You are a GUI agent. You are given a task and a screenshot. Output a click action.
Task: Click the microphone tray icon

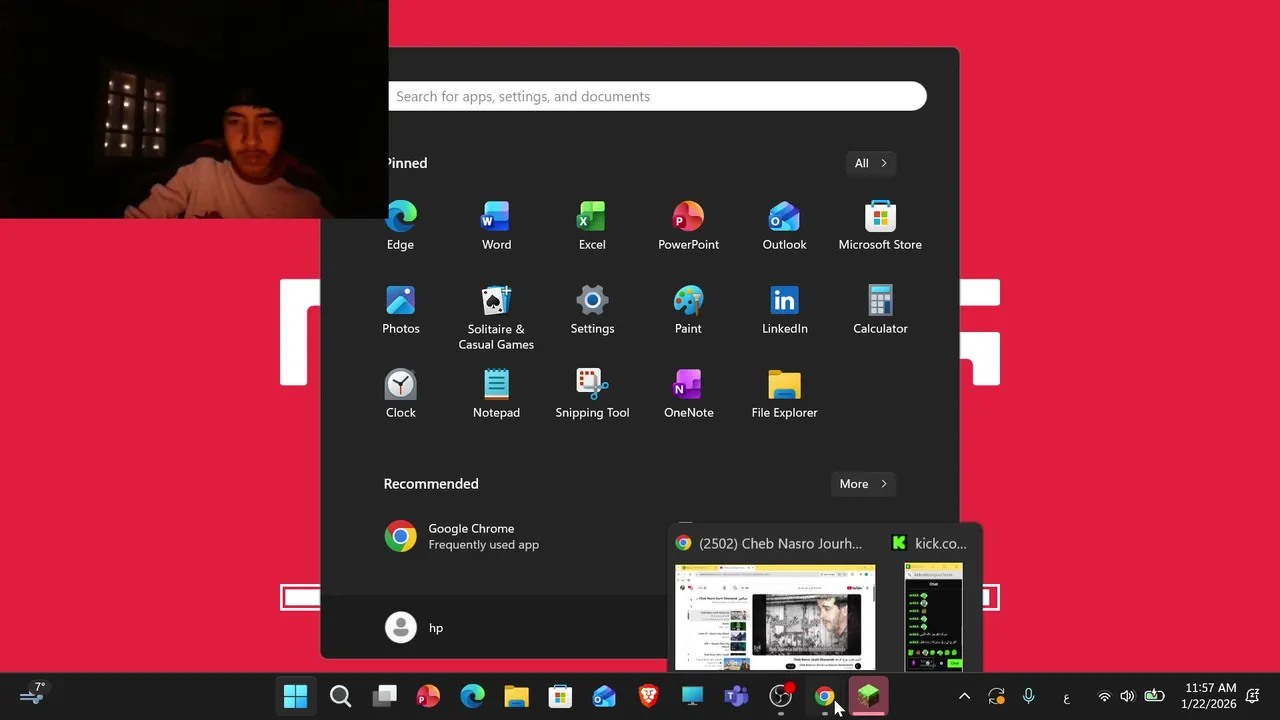(1028, 696)
